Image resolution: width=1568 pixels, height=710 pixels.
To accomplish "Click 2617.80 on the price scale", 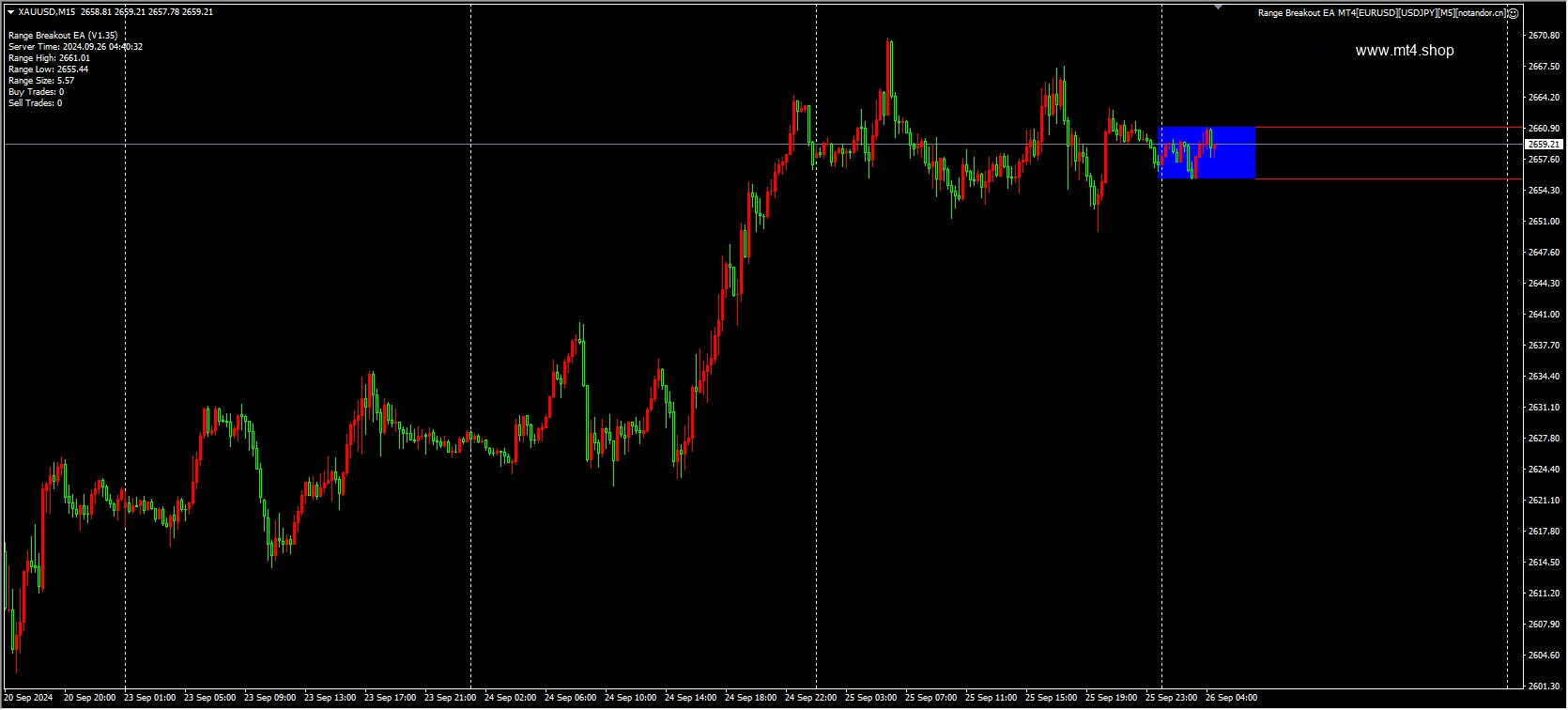I will point(1543,532).
